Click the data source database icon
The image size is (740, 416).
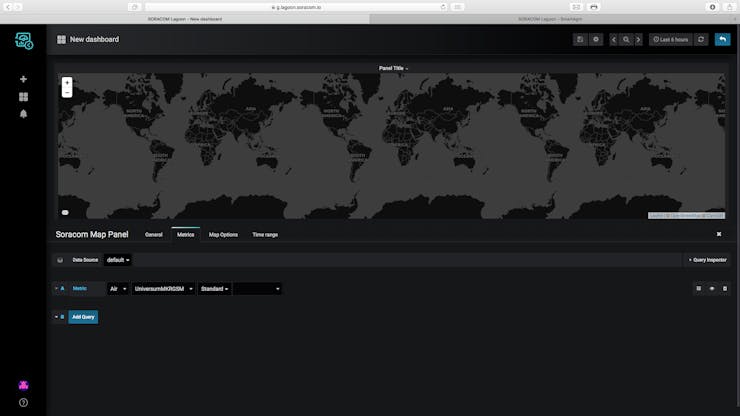(x=60, y=260)
